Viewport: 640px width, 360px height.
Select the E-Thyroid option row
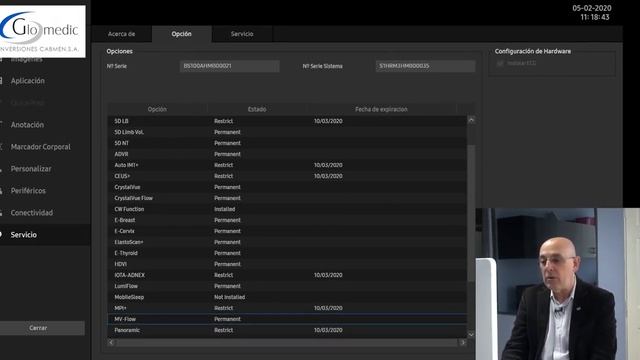(287, 253)
